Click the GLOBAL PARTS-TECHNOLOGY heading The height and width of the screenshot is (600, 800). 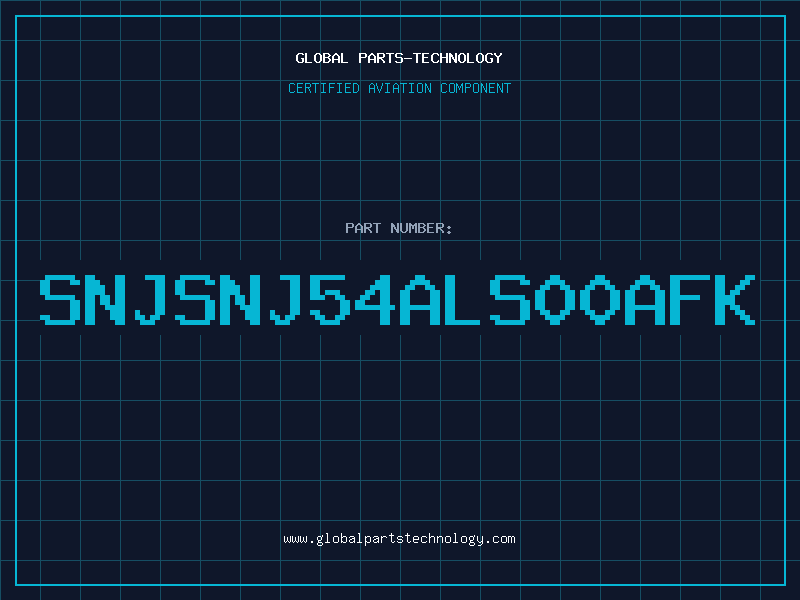click(399, 58)
